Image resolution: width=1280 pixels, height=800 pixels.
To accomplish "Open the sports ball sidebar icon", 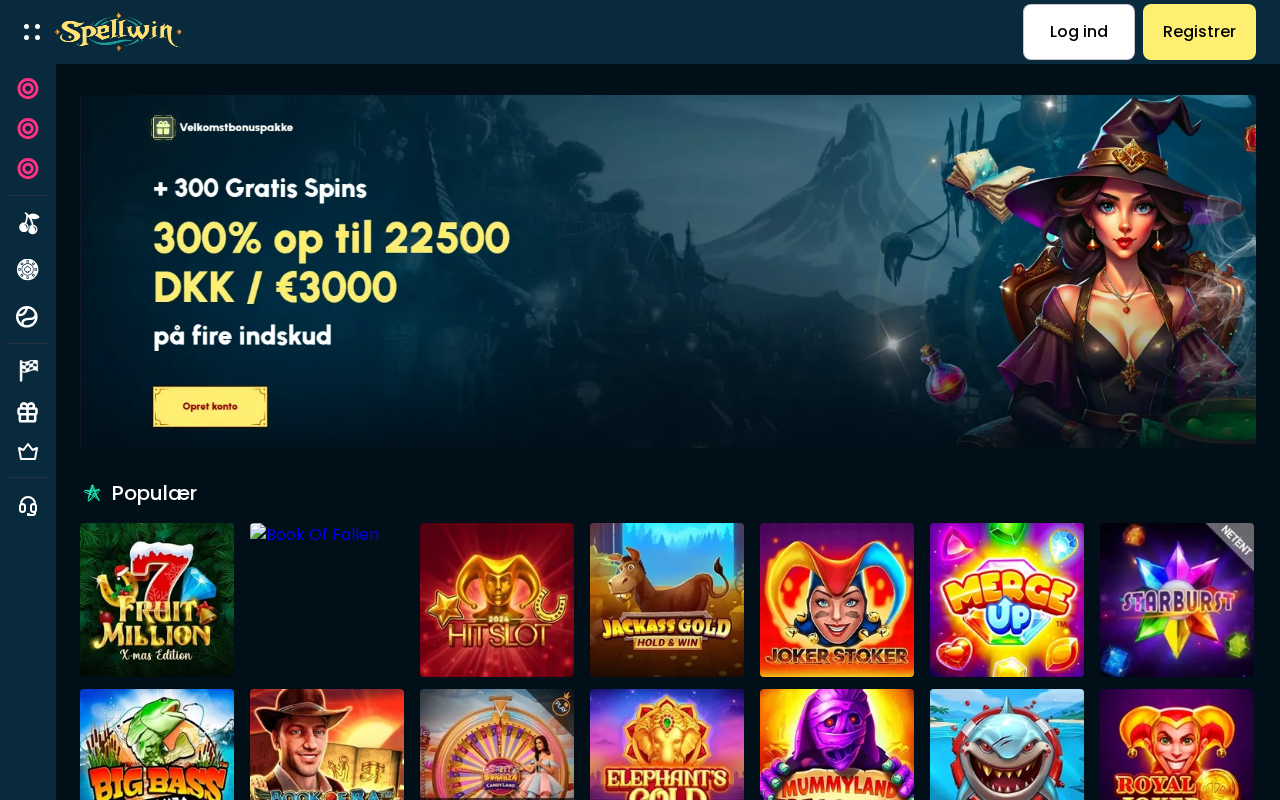I will [28, 317].
